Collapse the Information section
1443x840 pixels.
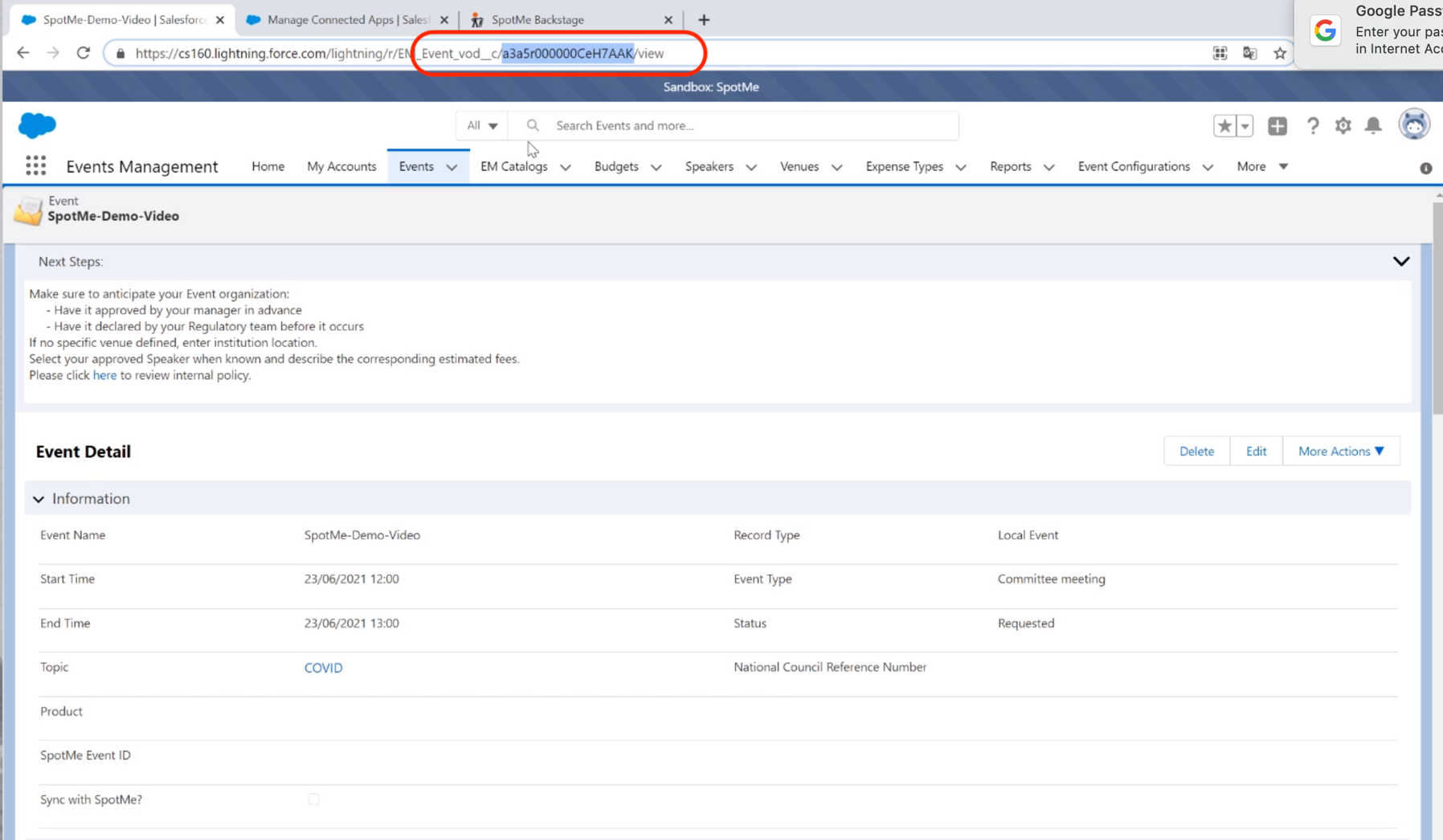pyautogui.click(x=39, y=499)
